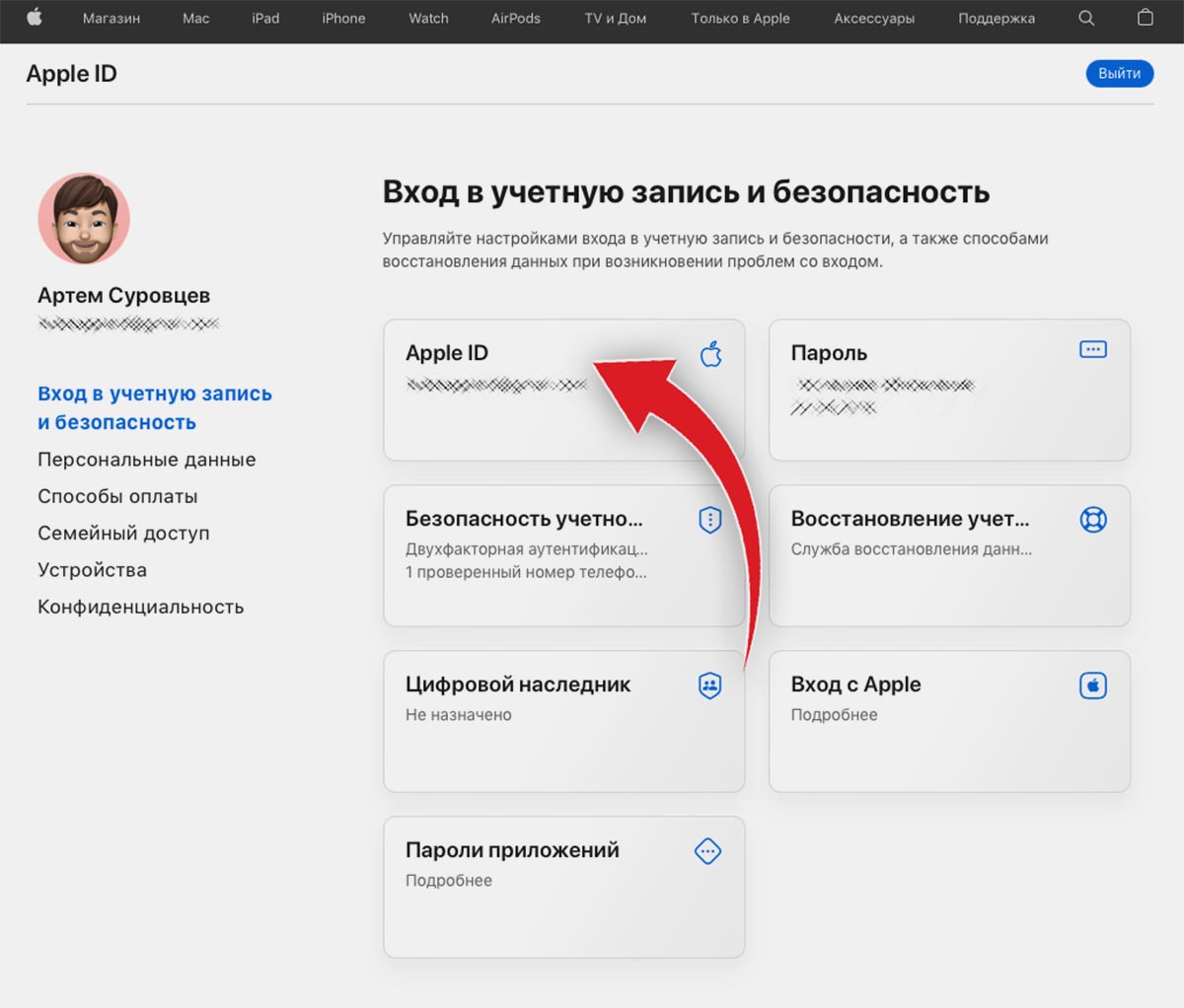Open Персональные данные in the sidebar
1184x1008 pixels.
(x=147, y=460)
